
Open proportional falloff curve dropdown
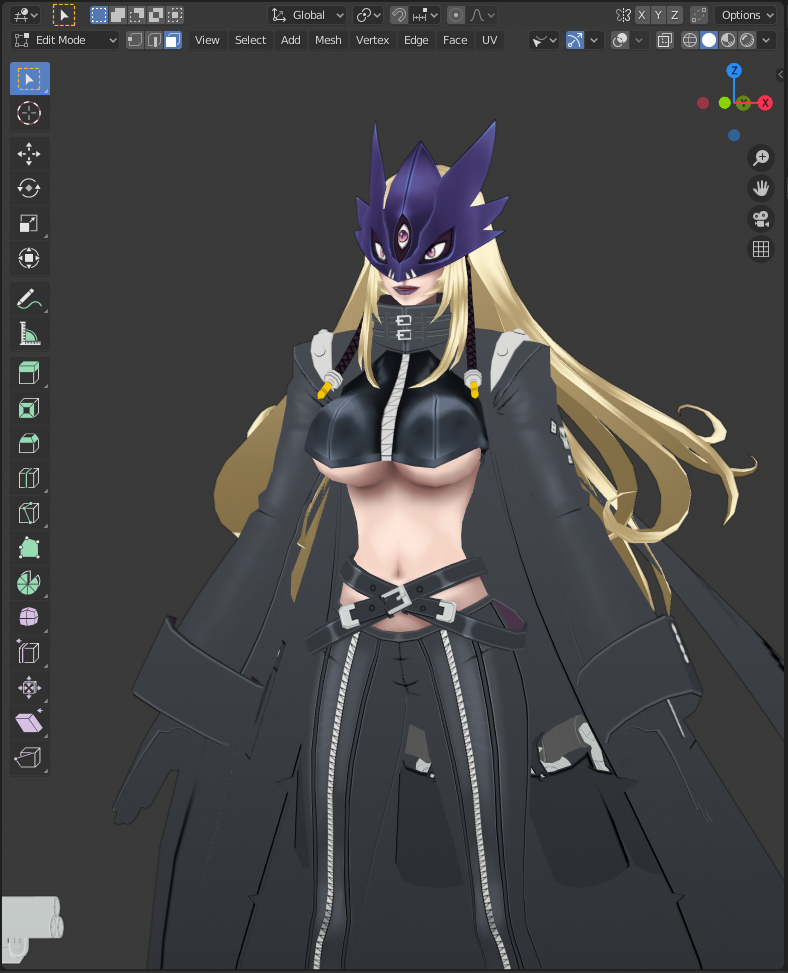click(x=482, y=15)
